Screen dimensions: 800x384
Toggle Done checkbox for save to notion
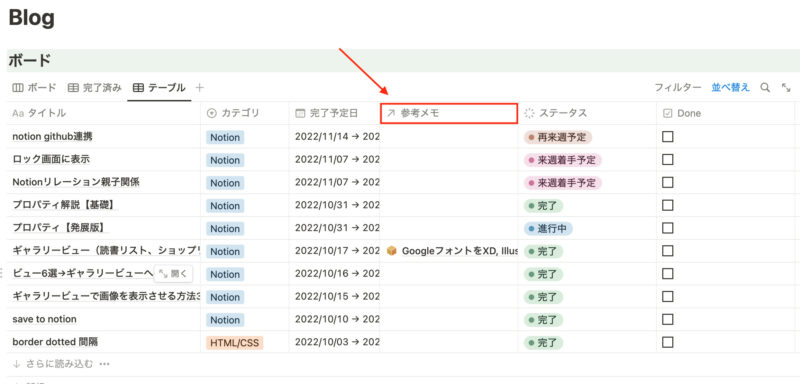tap(667, 319)
